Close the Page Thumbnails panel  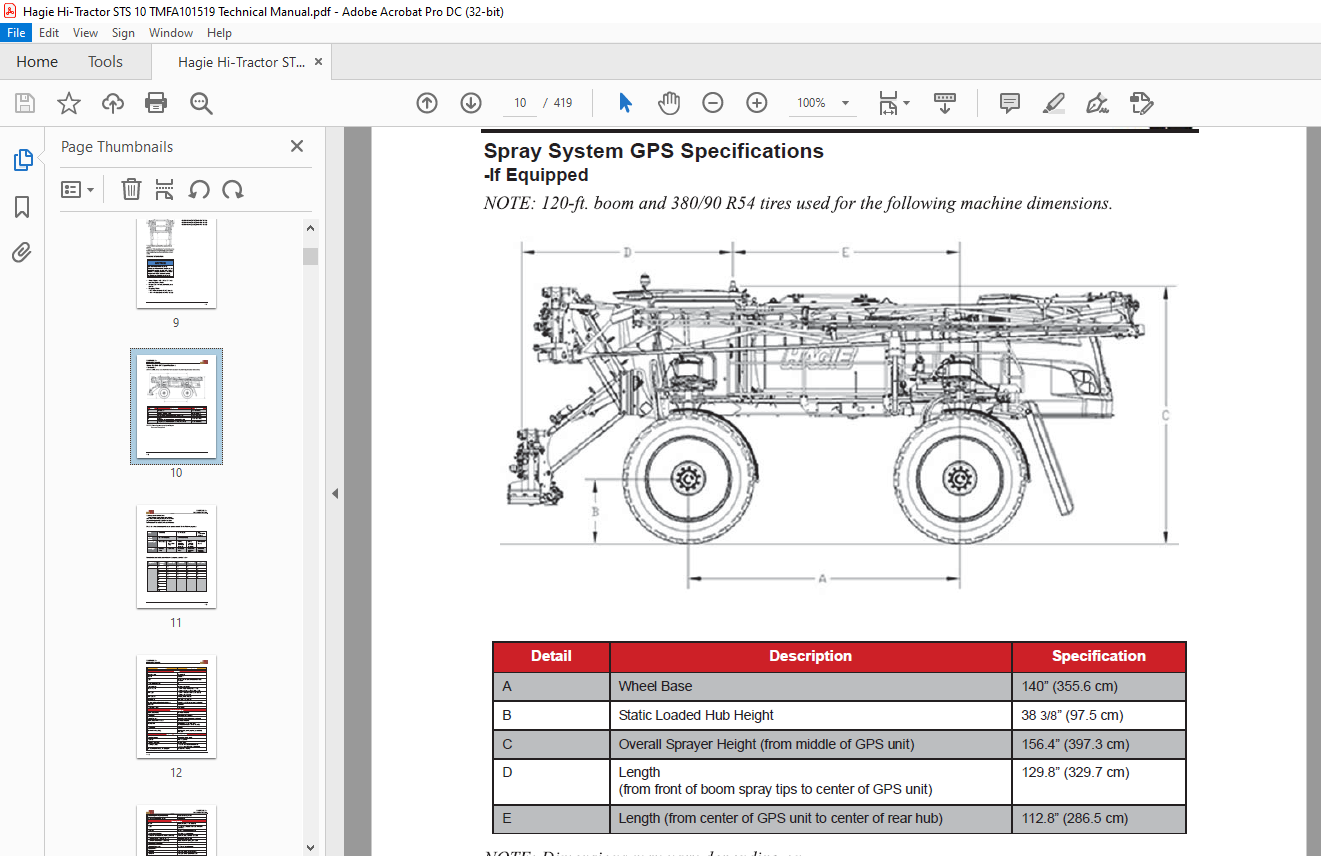(297, 146)
